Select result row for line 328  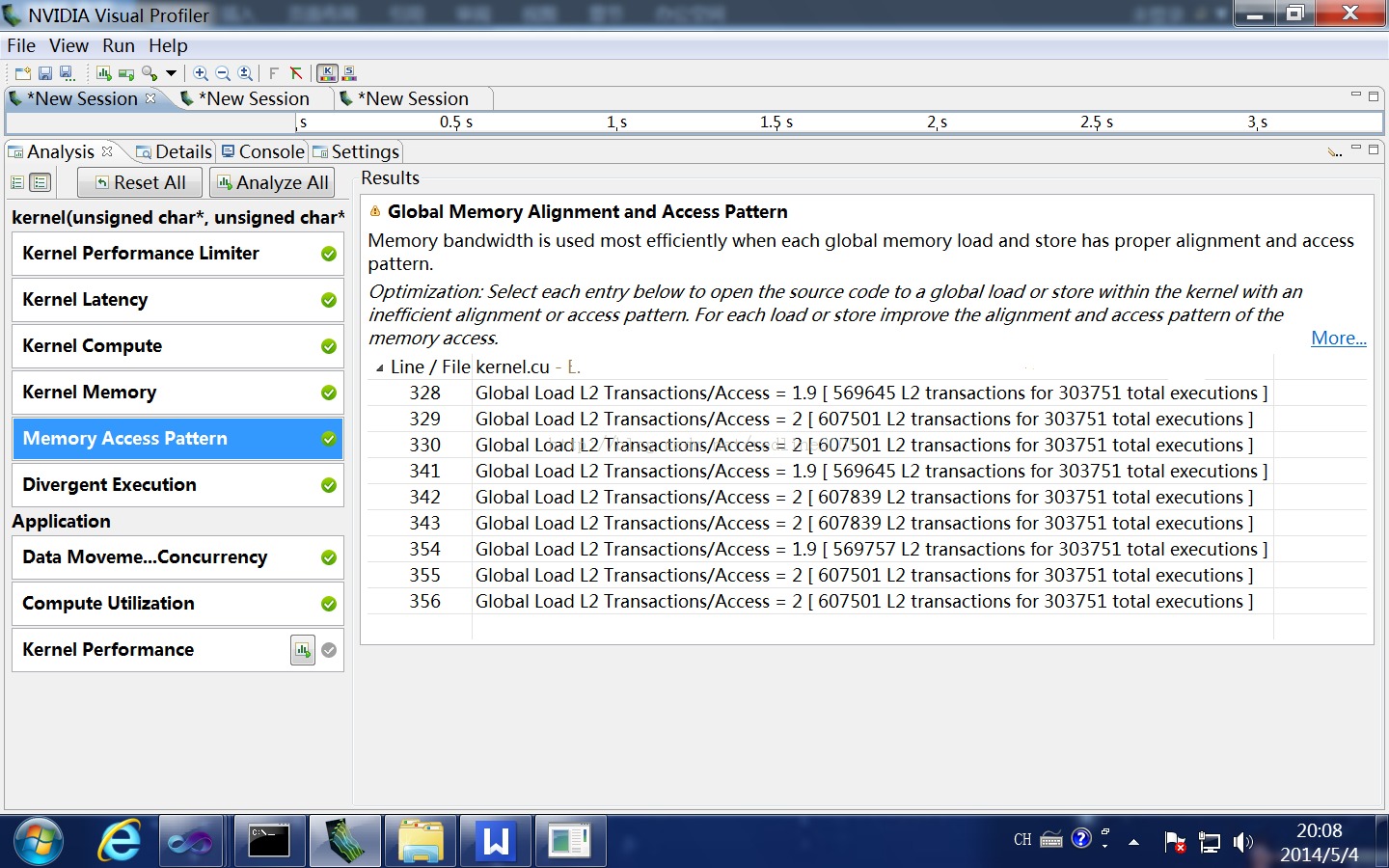pyautogui.click(x=866, y=393)
